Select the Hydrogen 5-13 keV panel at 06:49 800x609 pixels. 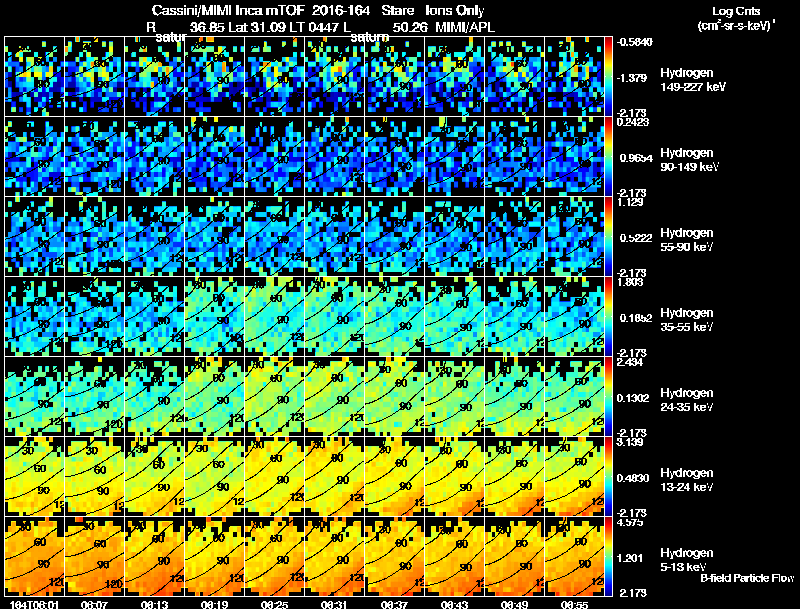(514, 556)
